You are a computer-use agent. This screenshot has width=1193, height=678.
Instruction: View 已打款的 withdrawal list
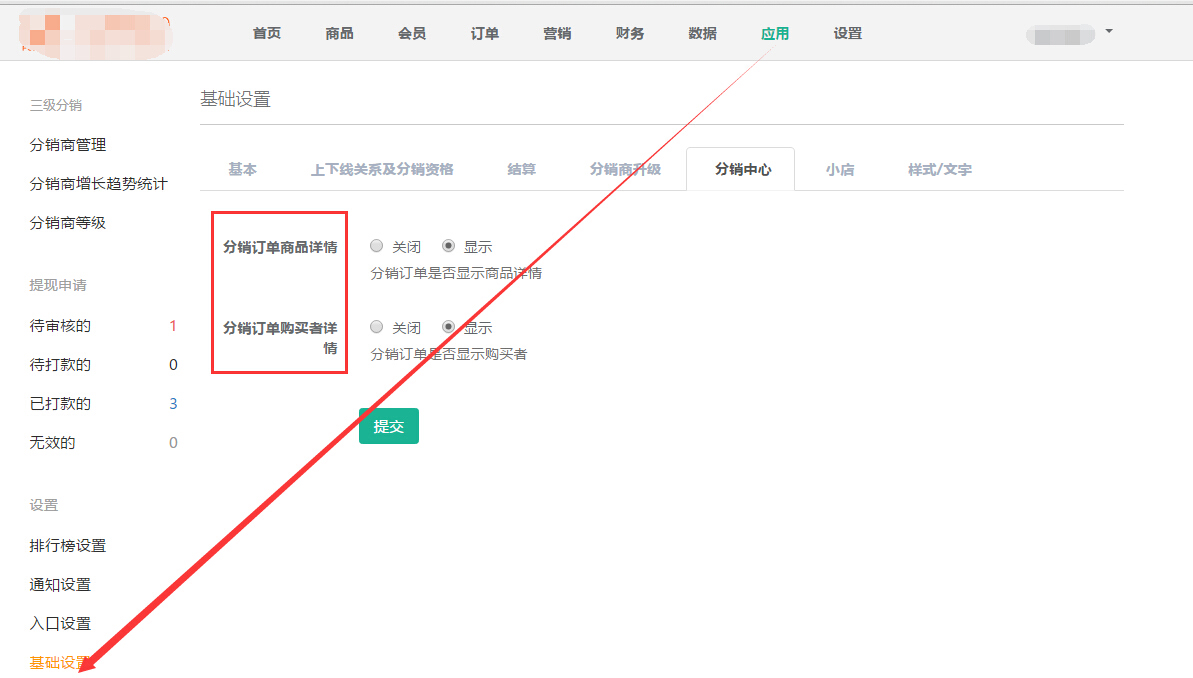(60, 404)
